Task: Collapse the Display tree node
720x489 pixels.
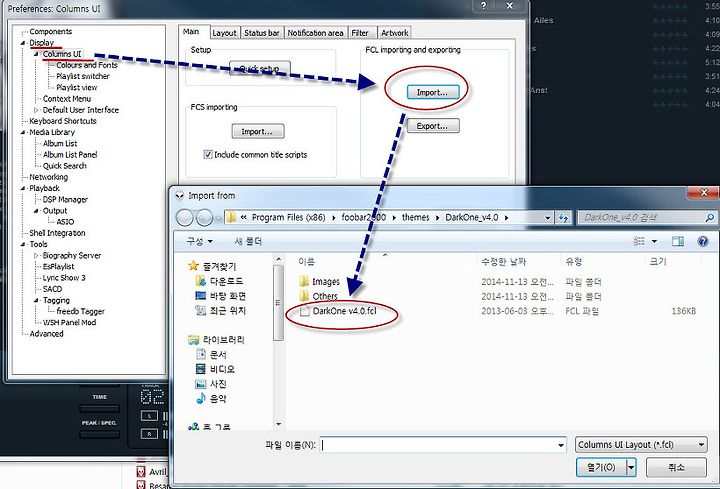Action: (x=23, y=43)
